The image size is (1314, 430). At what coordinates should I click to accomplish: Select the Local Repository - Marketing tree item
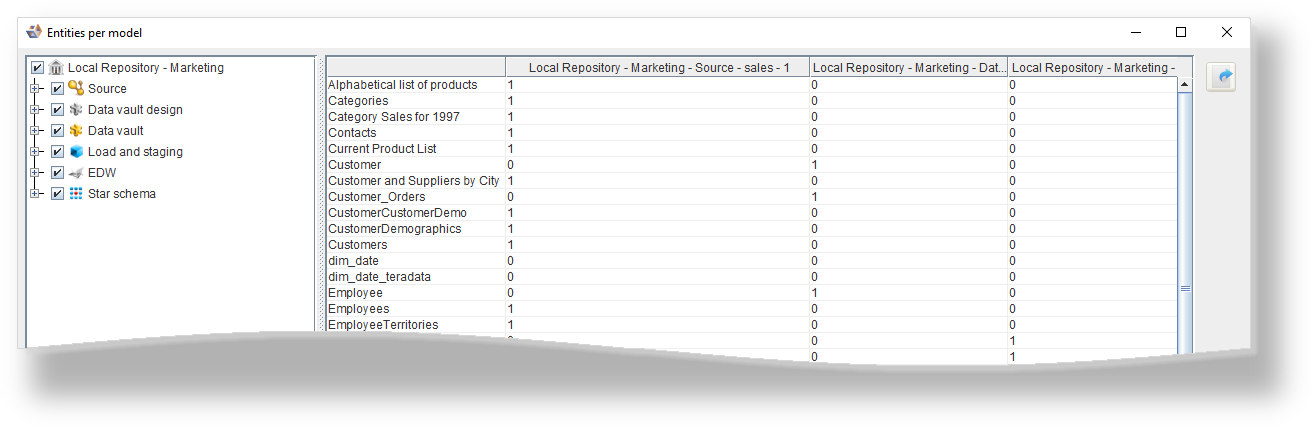[x=146, y=68]
